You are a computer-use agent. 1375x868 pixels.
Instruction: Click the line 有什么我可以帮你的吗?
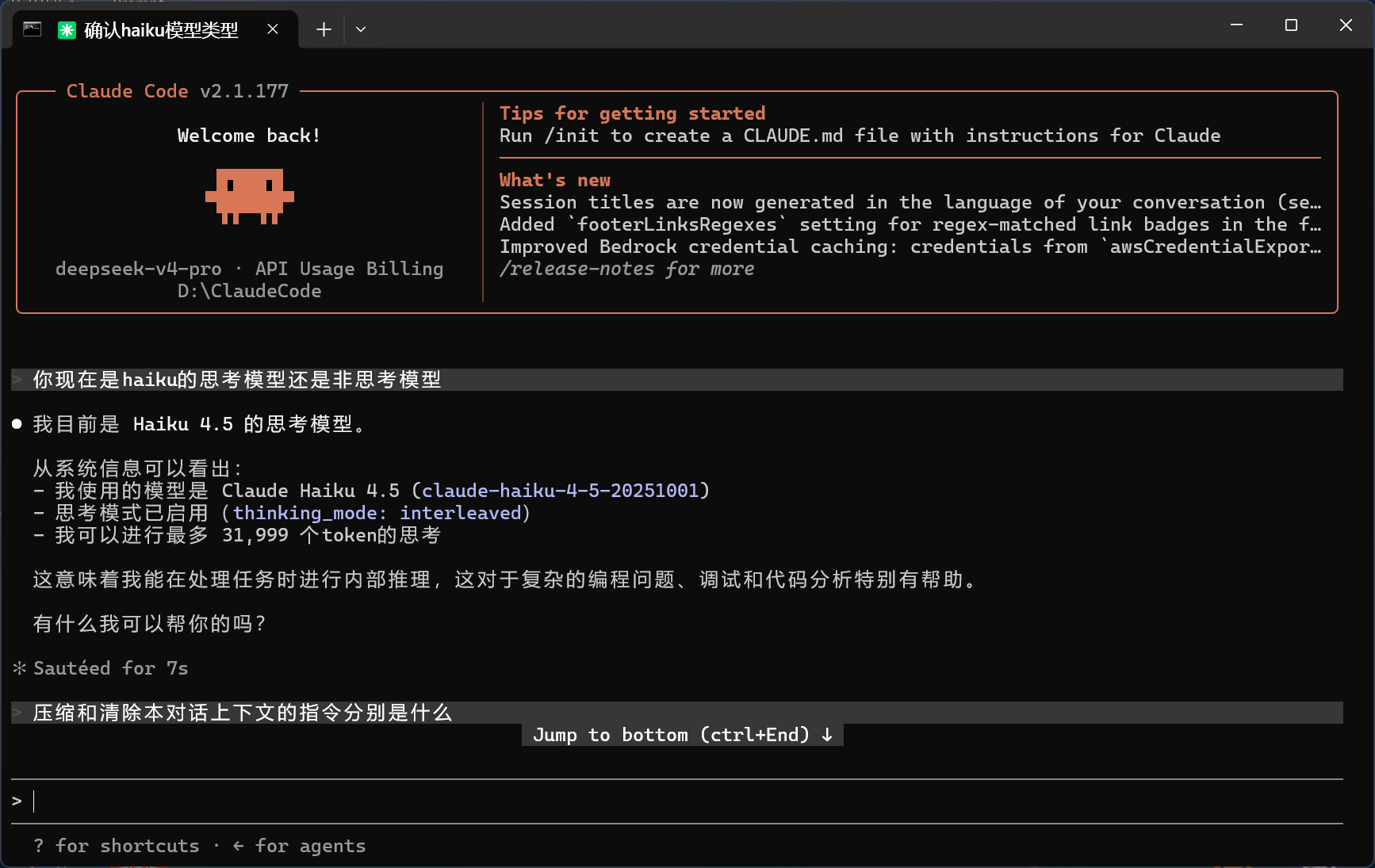[x=149, y=624]
